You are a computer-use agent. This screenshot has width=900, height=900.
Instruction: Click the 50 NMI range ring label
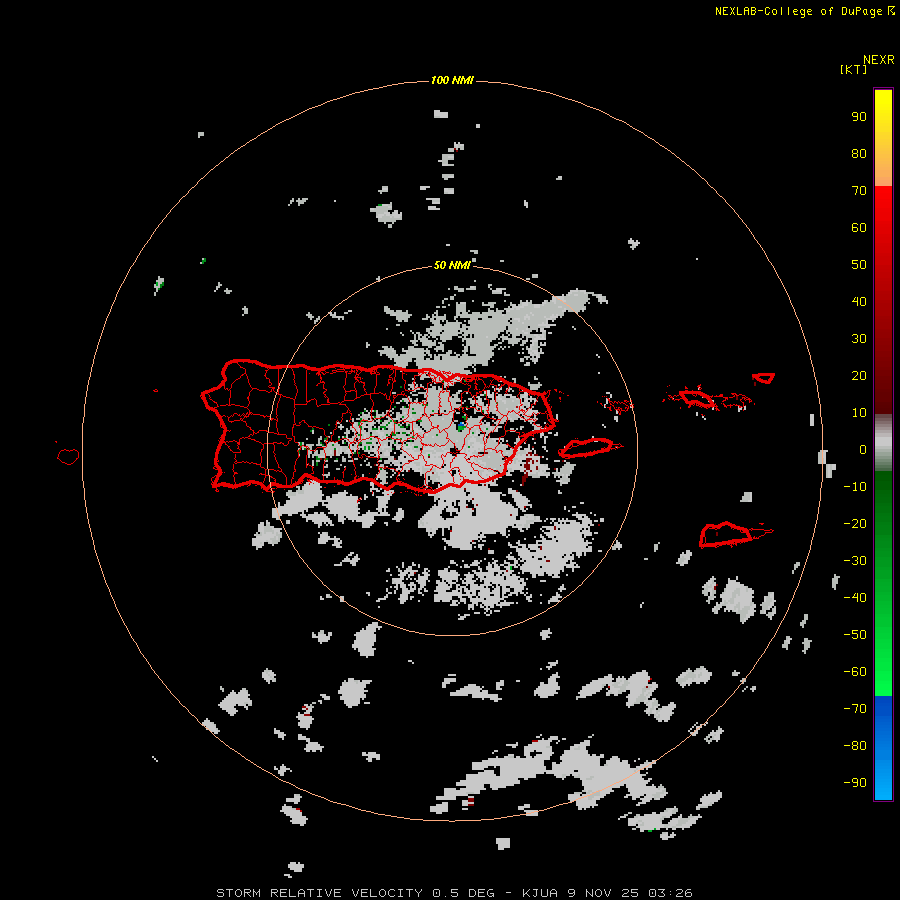[x=452, y=265]
